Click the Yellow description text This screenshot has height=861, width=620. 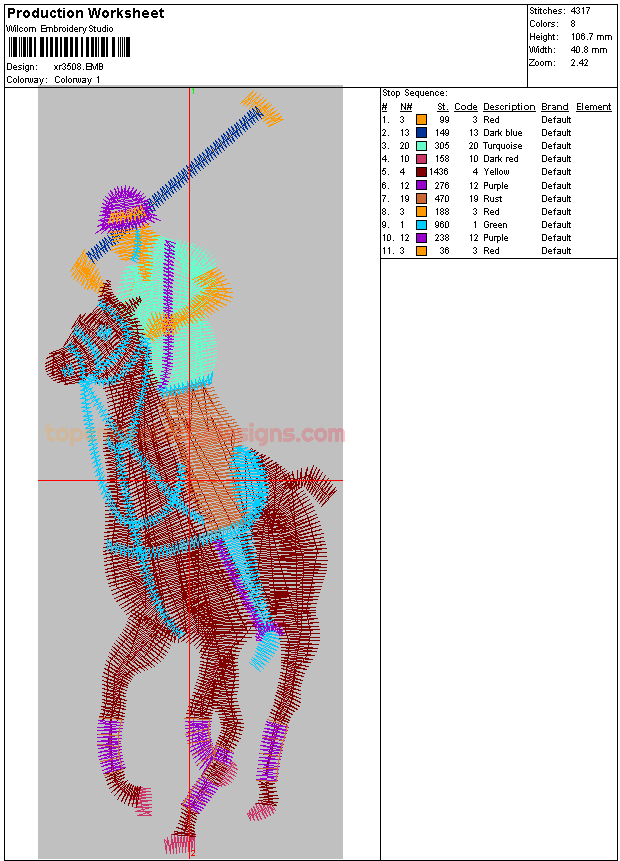pos(496,172)
